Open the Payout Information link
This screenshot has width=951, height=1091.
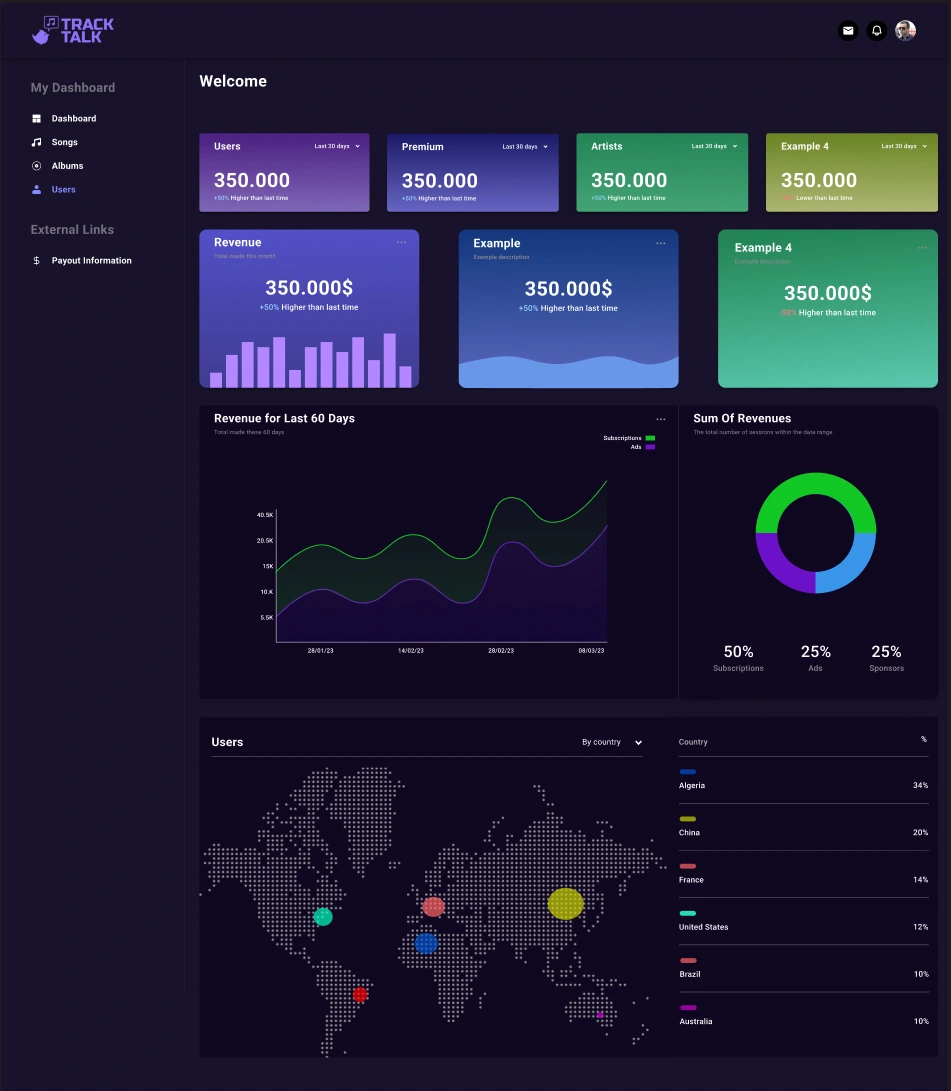[91, 260]
